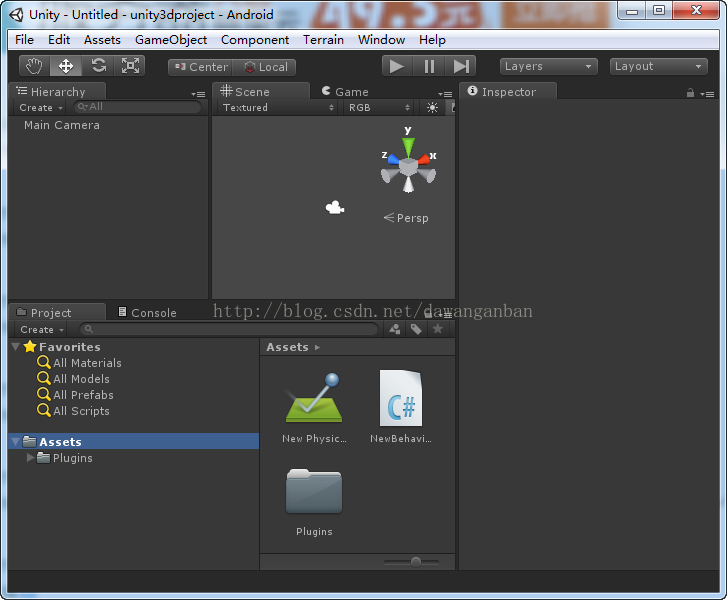Select Main Camera in Hierarchy
This screenshot has width=727, height=600.
[62, 125]
